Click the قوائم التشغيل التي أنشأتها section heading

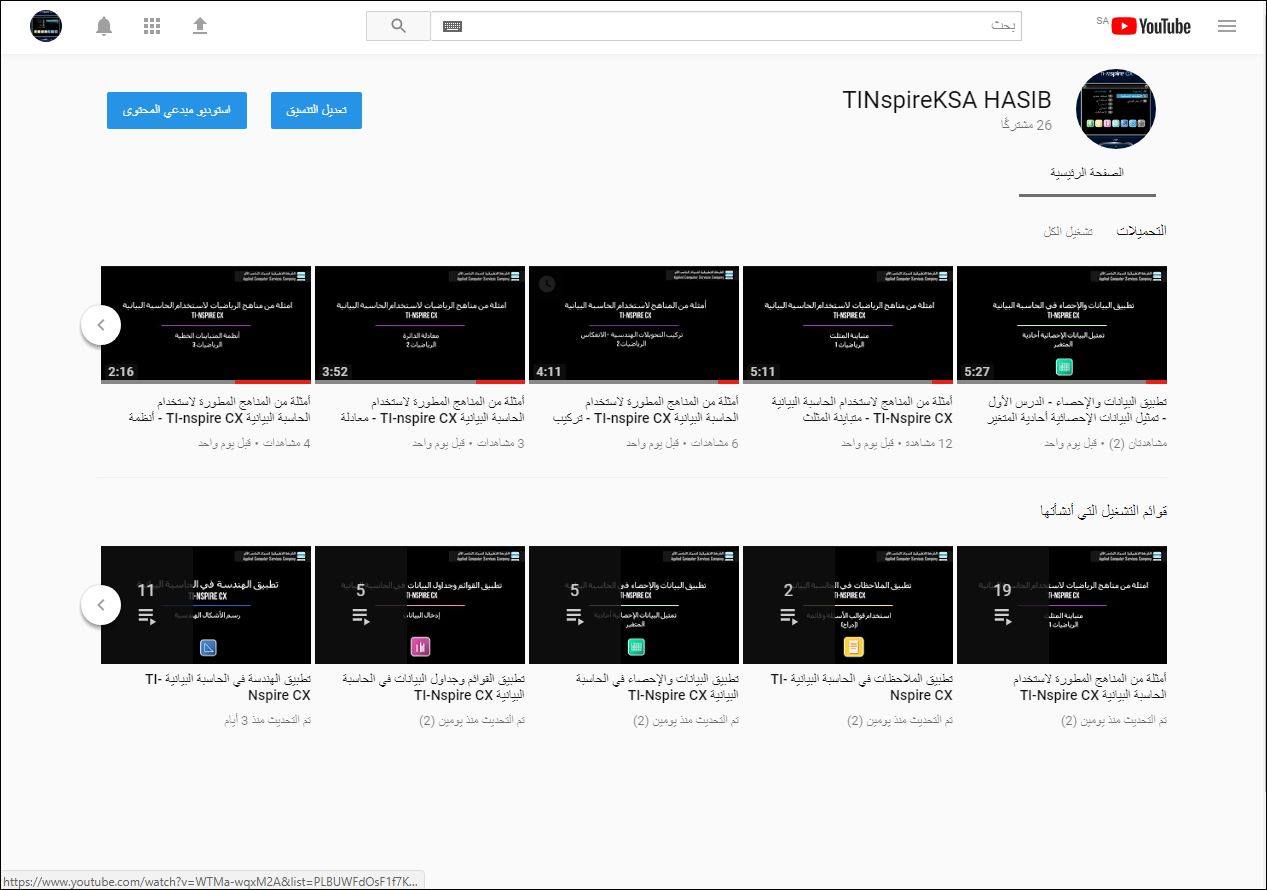pyautogui.click(x=1103, y=511)
